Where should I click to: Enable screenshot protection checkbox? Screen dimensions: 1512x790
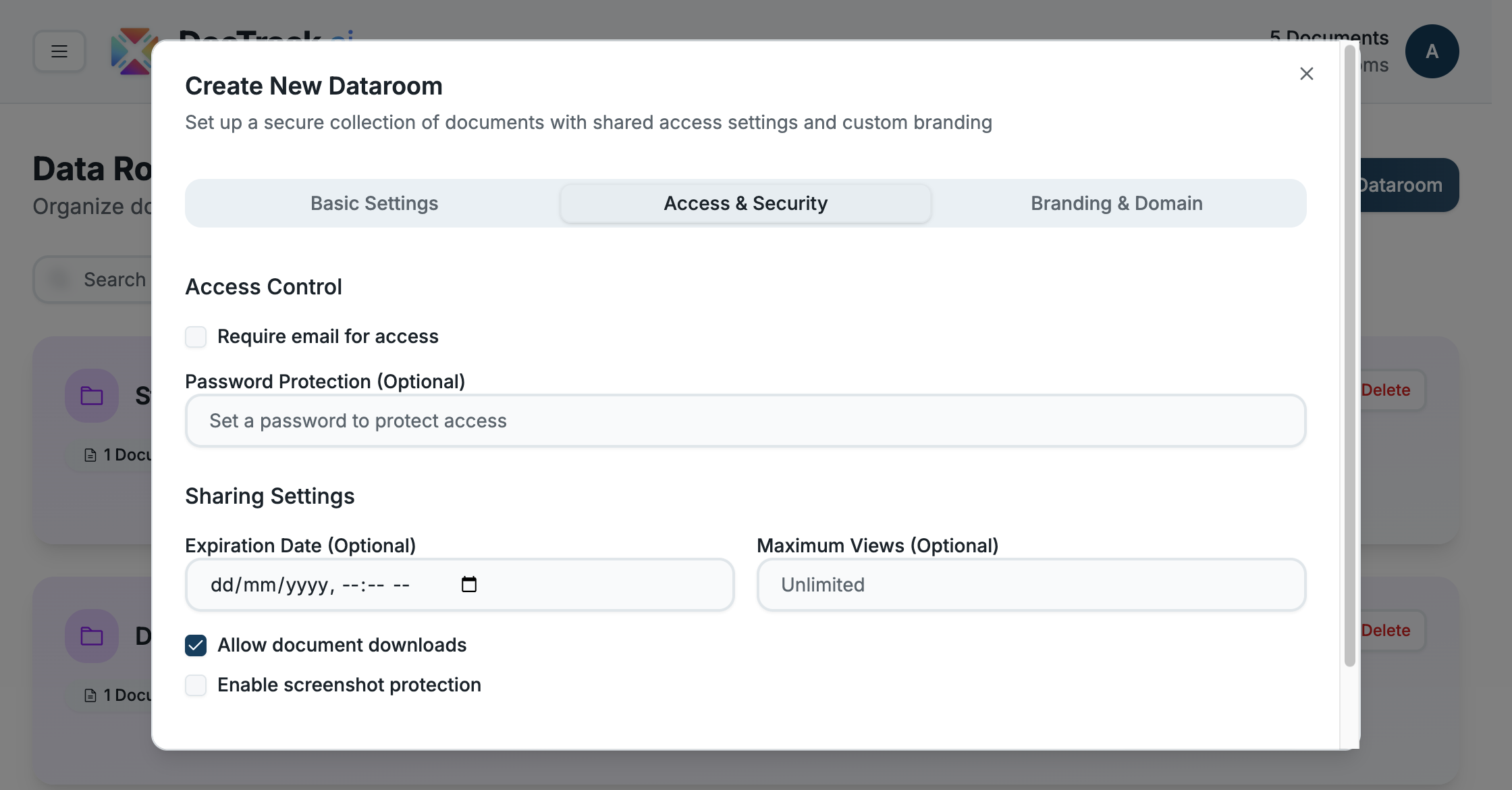[196, 685]
